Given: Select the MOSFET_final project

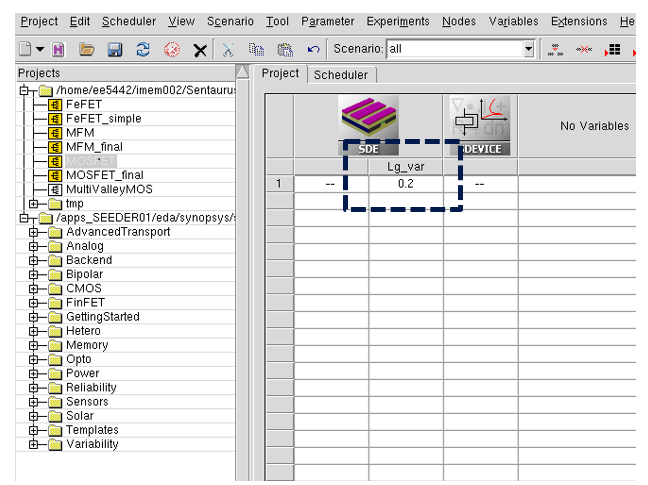Looking at the screenshot, I should (x=104, y=175).
